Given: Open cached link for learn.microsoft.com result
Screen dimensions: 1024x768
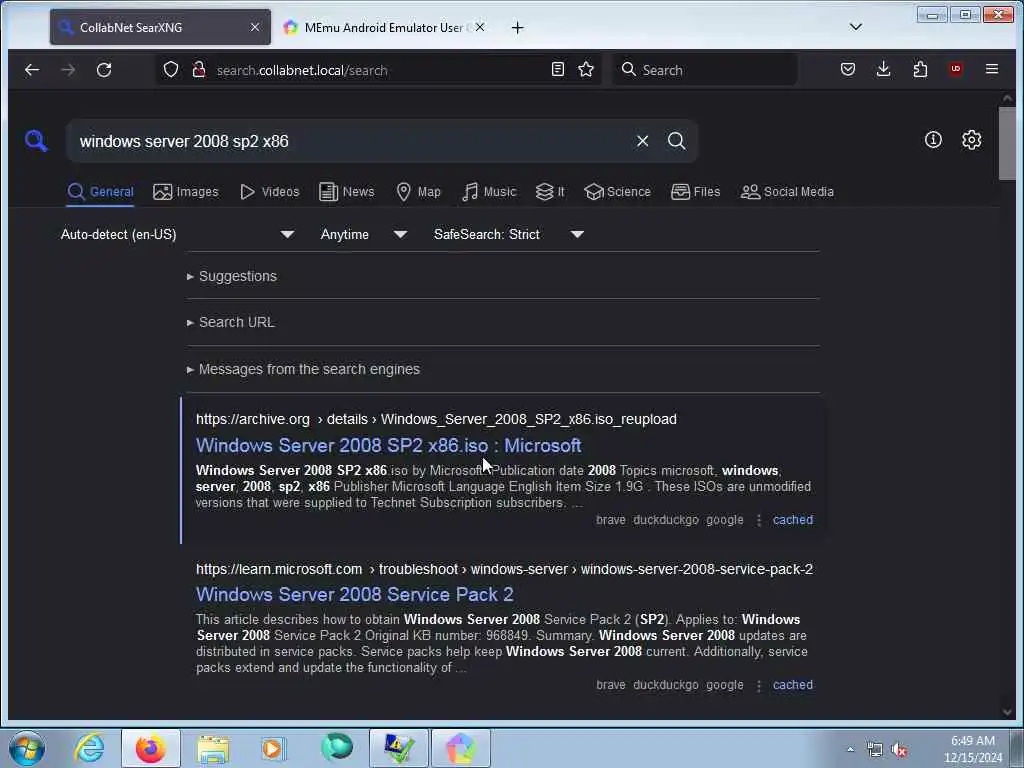Looking at the screenshot, I should coord(793,685).
